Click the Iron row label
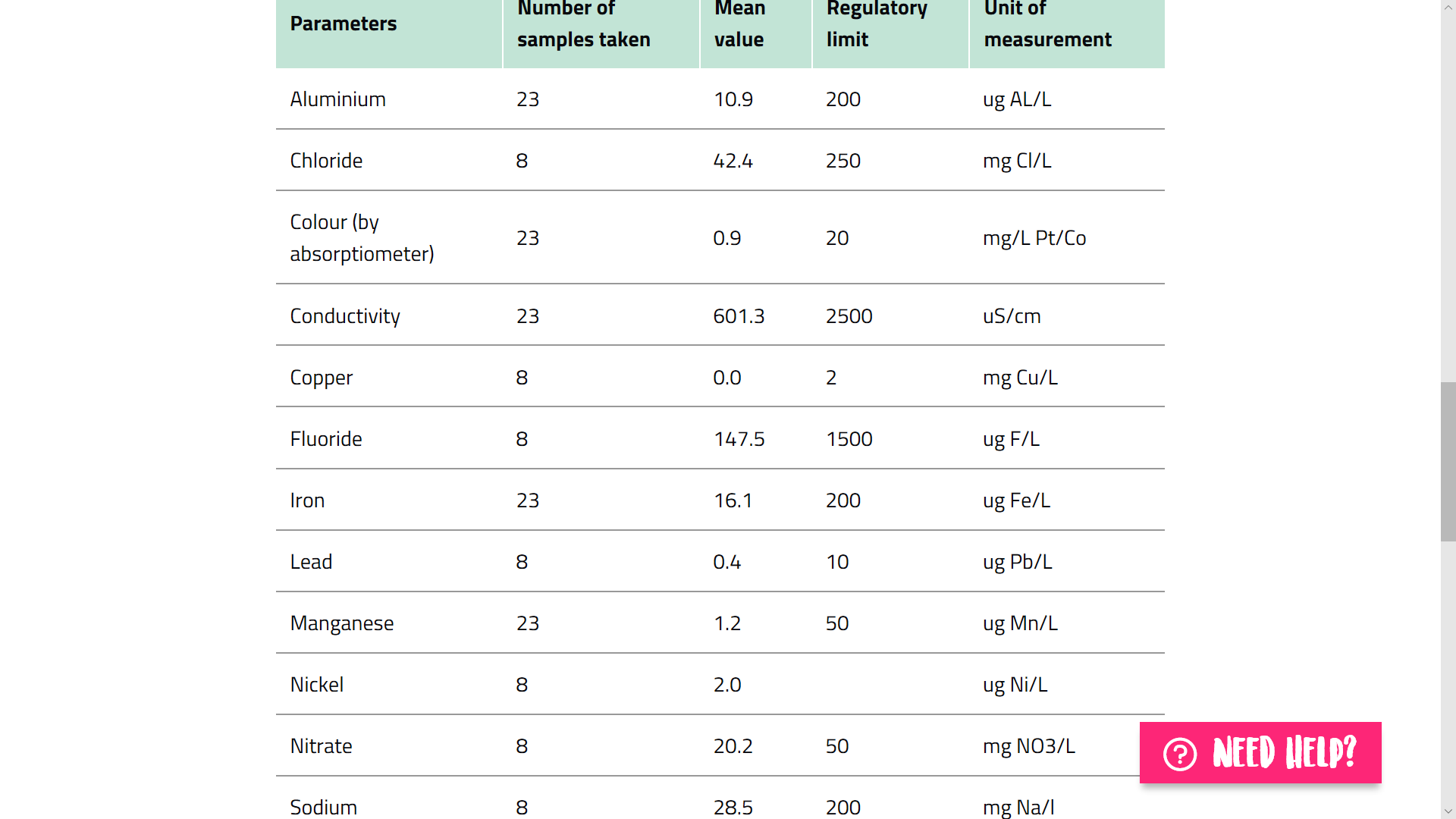1456x819 pixels. [x=307, y=500]
